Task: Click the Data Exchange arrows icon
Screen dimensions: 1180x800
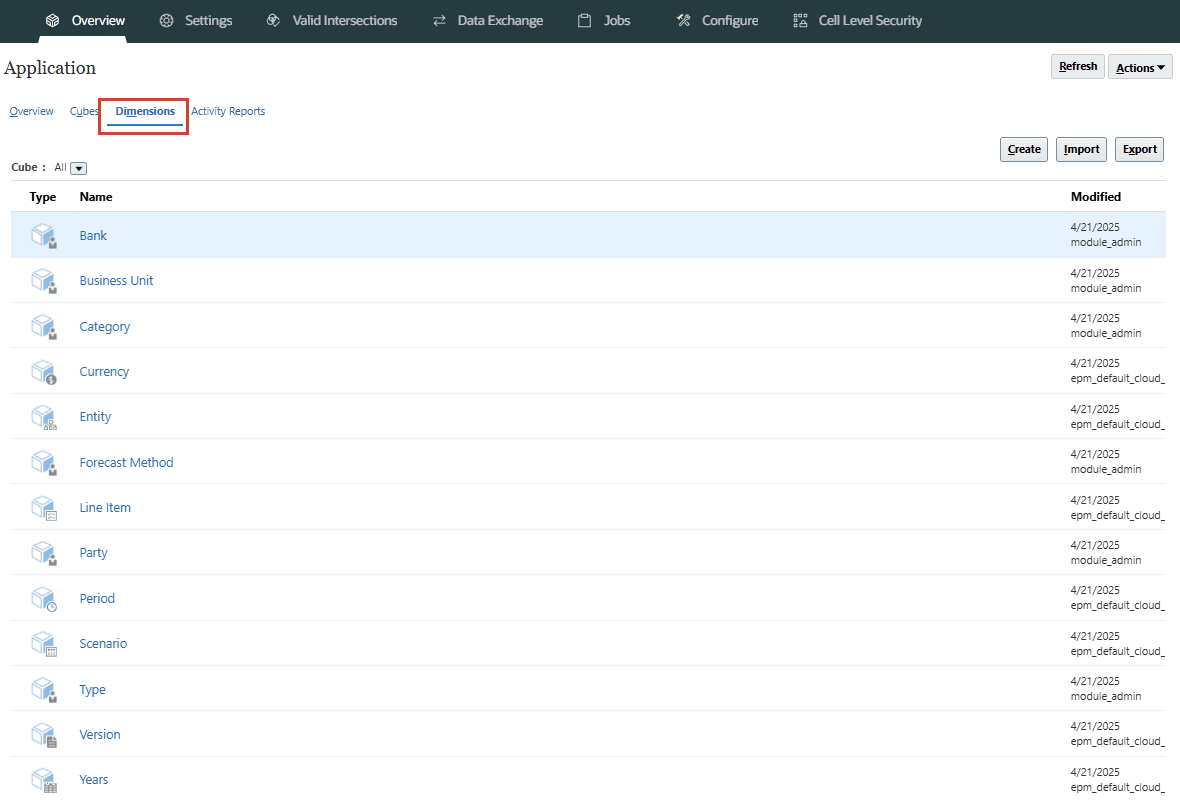Action: 439,20
